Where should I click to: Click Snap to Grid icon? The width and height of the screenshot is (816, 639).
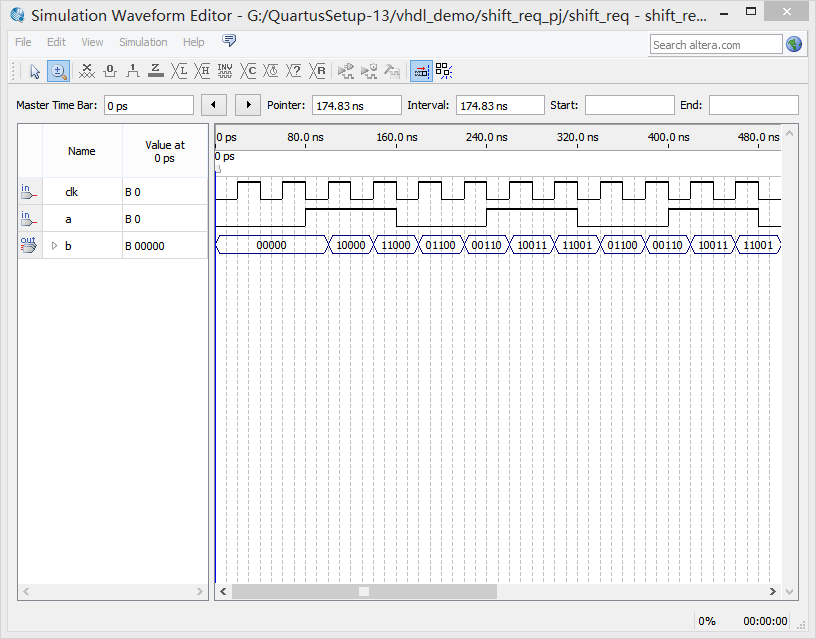444,71
